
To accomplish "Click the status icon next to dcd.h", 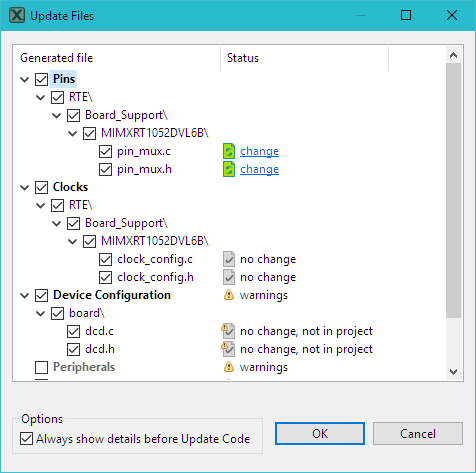I will [x=228, y=349].
